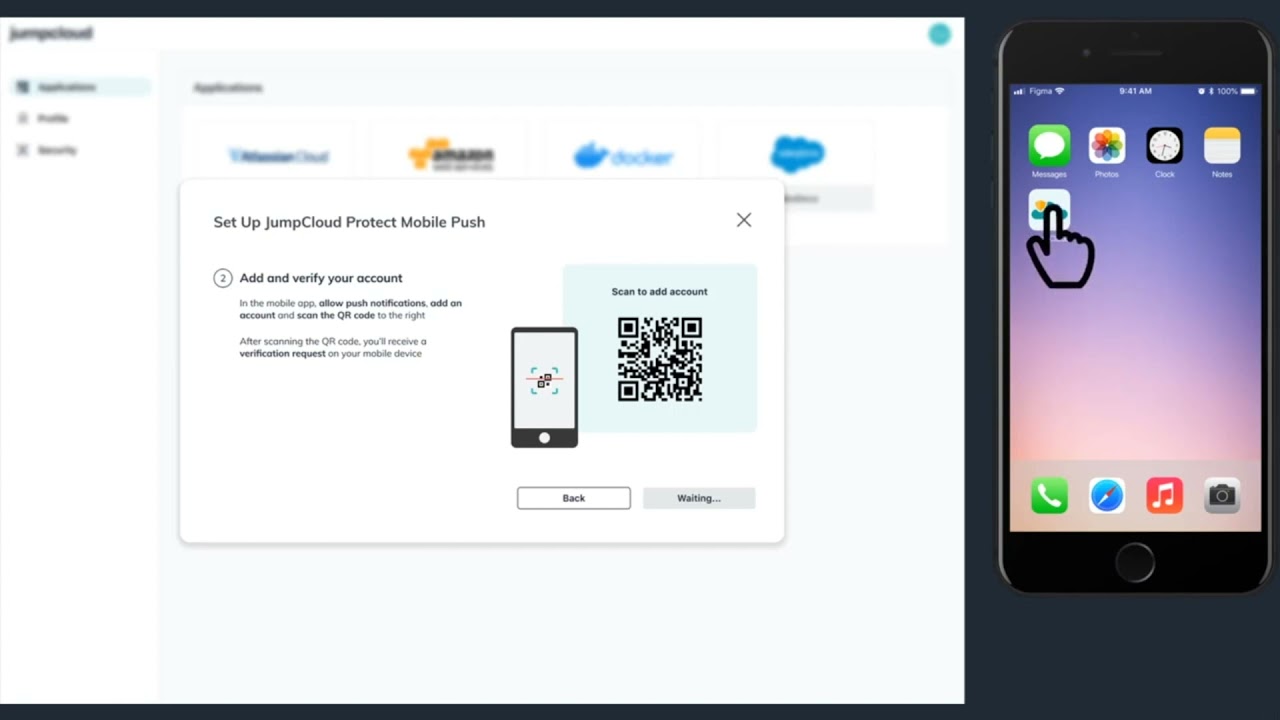Tap the iPhone home button
This screenshot has width=1280, height=720.
point(1135,562)
